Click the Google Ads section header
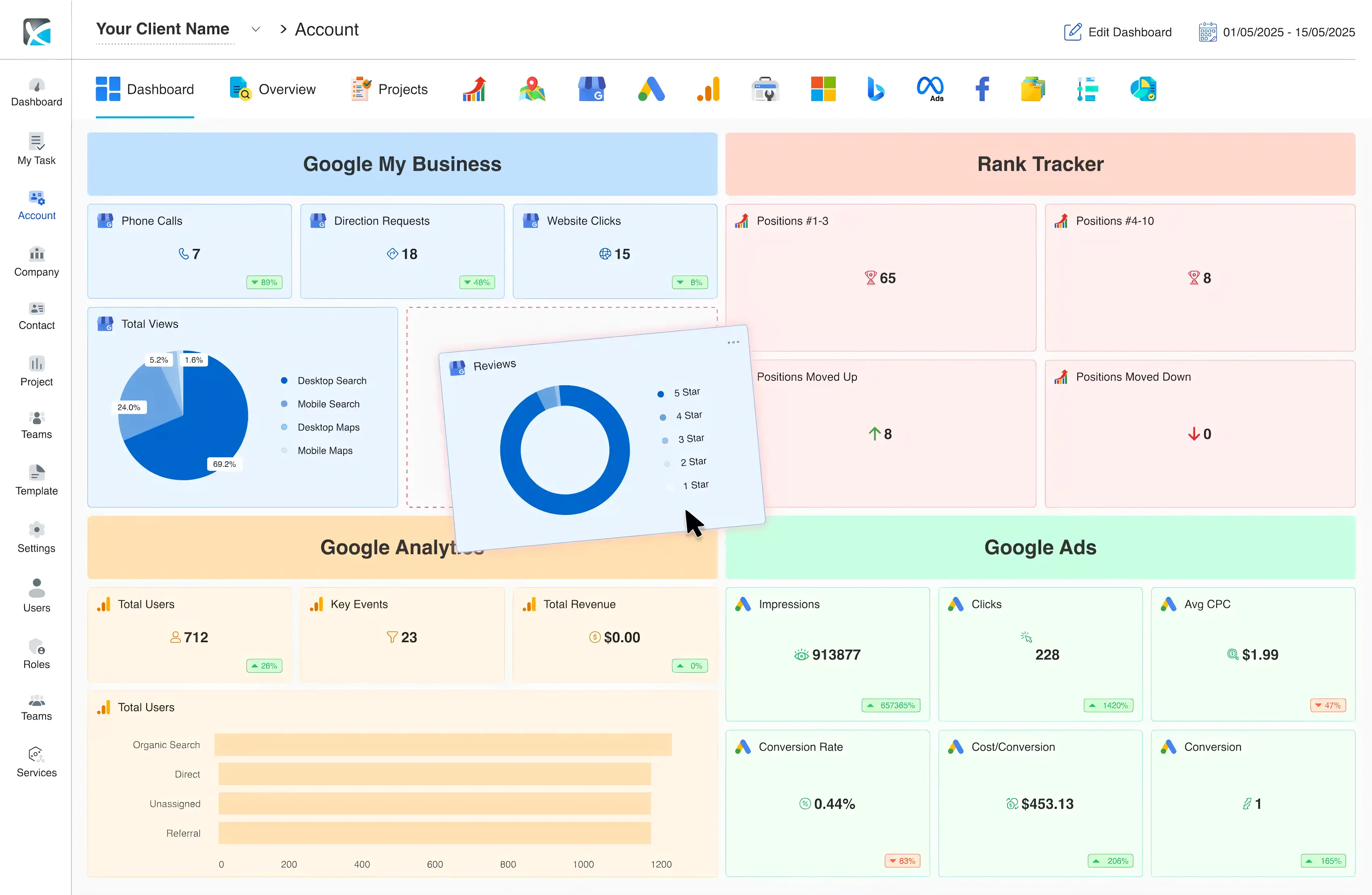This screenshot has height=895, width=1372. pyautogui.click(x=1041, y=547)
